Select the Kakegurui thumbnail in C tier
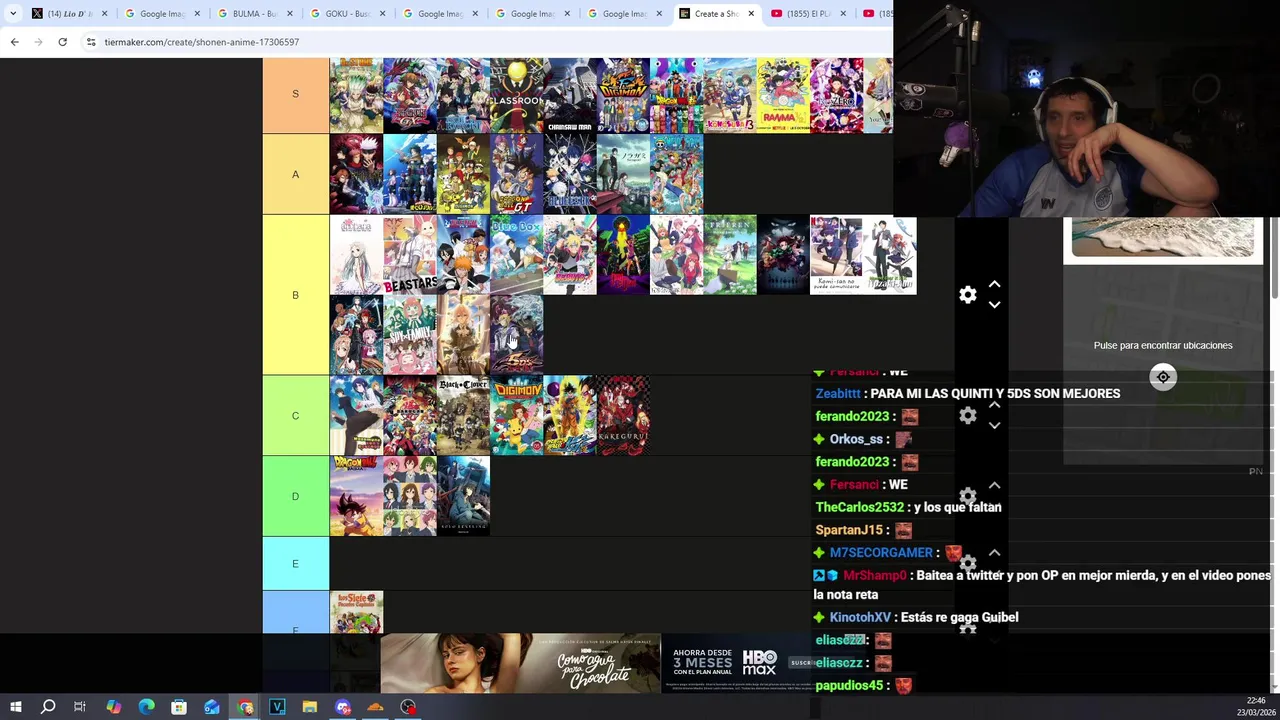 click(x=623, y=416)
